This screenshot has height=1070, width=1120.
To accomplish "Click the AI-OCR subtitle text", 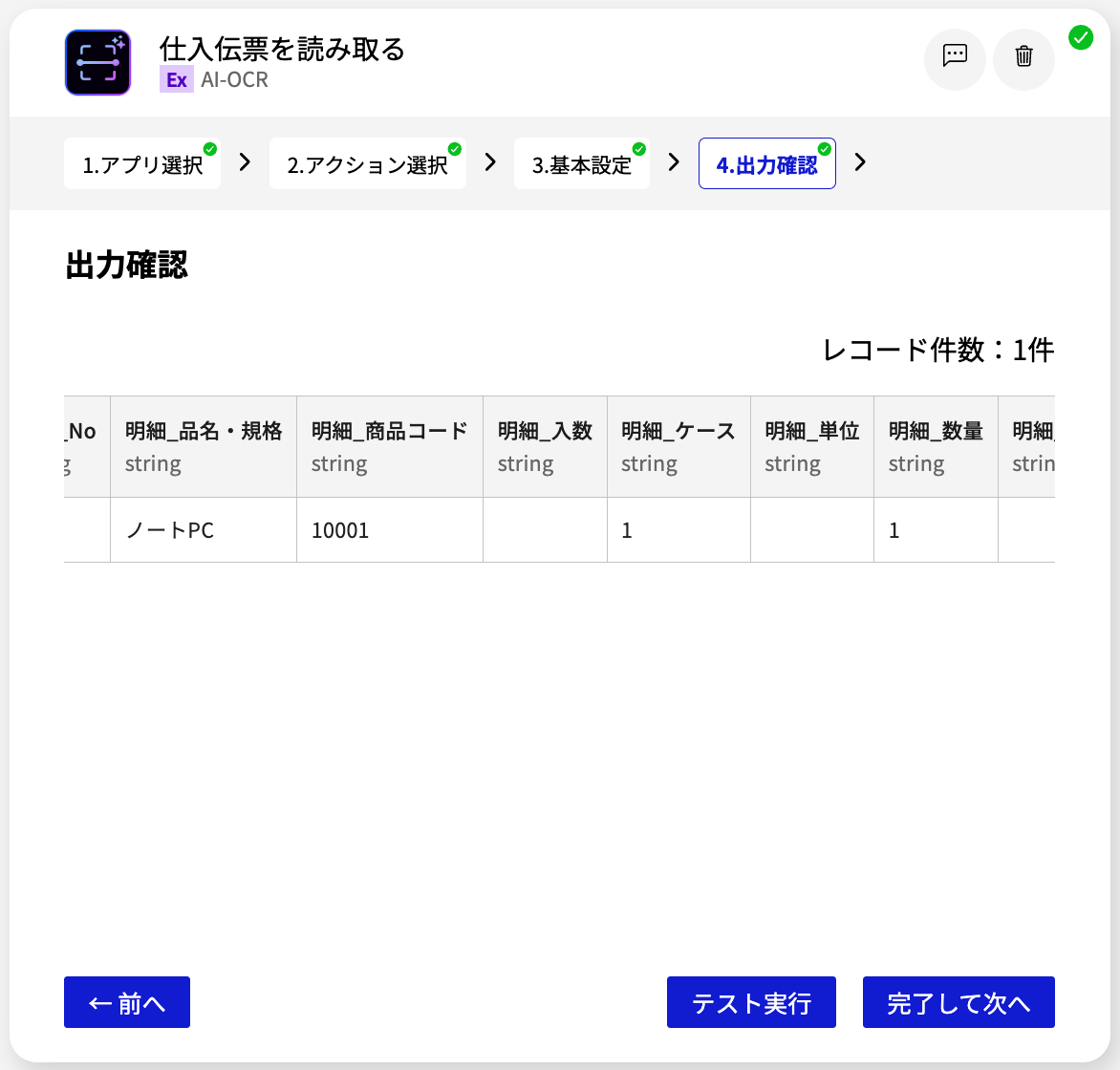I will click(234, 79).
